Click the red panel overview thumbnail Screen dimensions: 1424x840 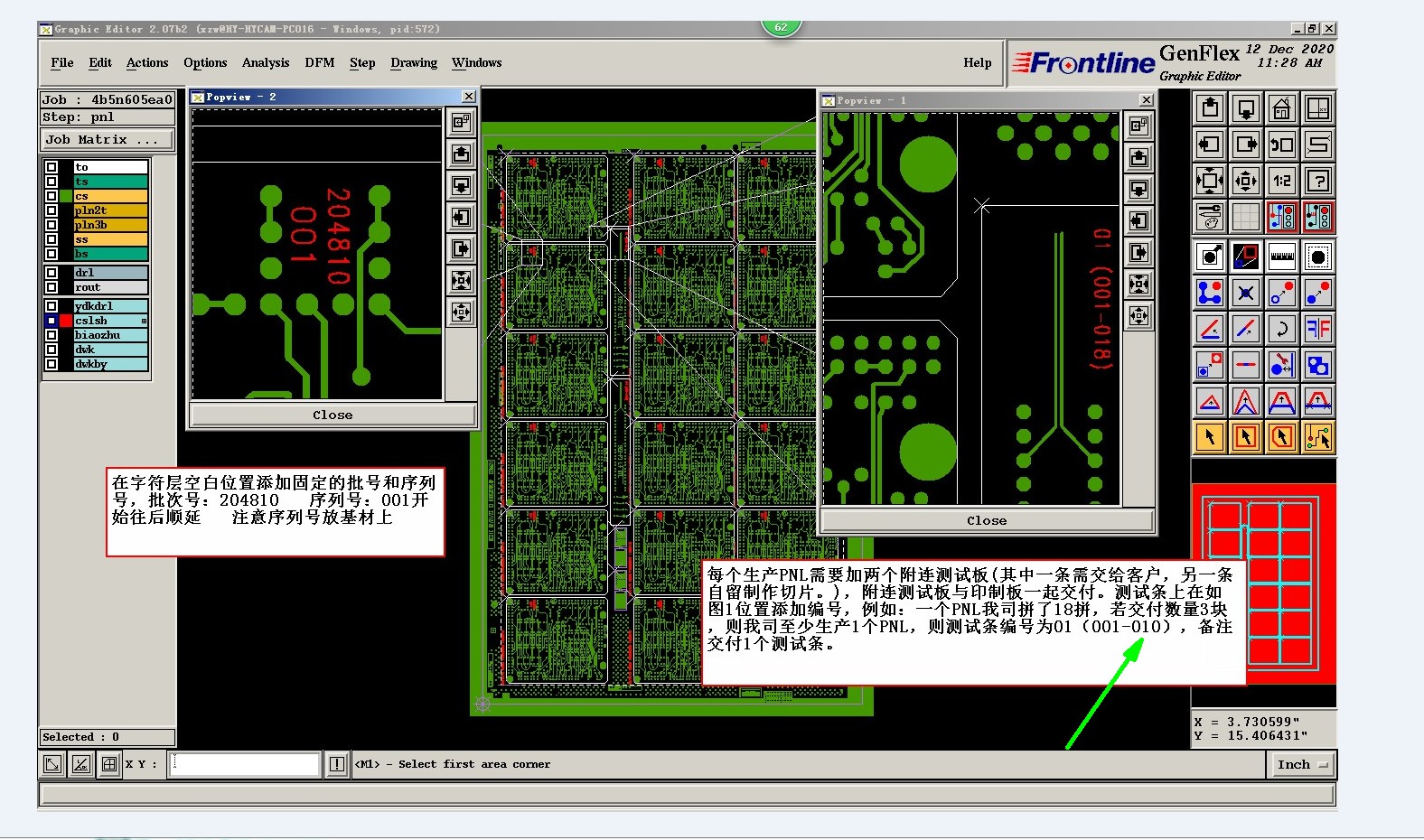(x=1263, y=583)
